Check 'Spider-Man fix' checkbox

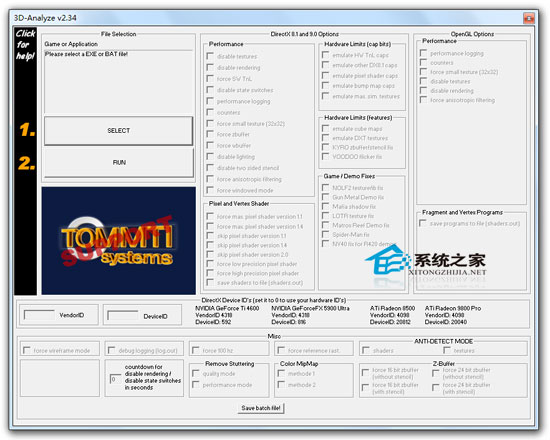(x=326, y=234)
